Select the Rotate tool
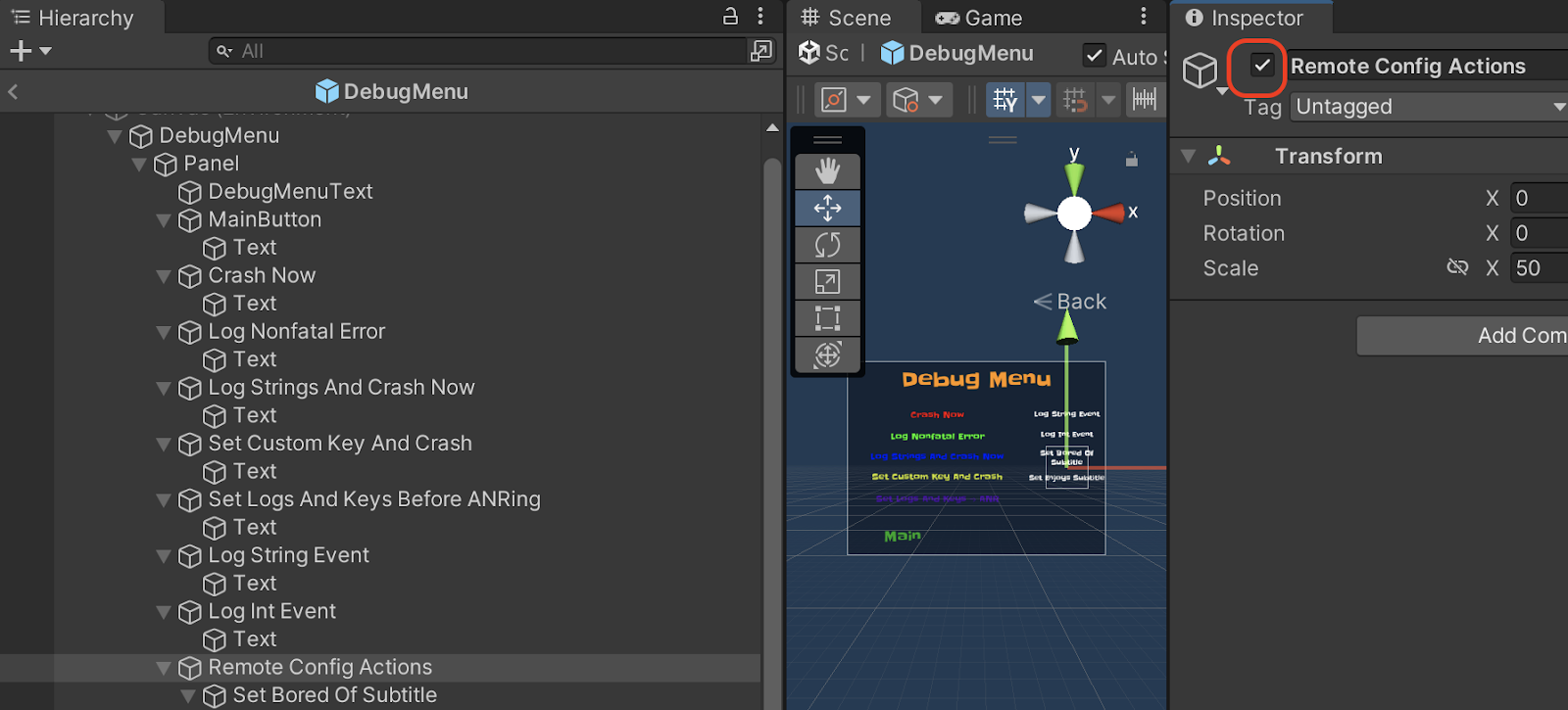Screen dimensions: 1568x710 pos(827,245)
